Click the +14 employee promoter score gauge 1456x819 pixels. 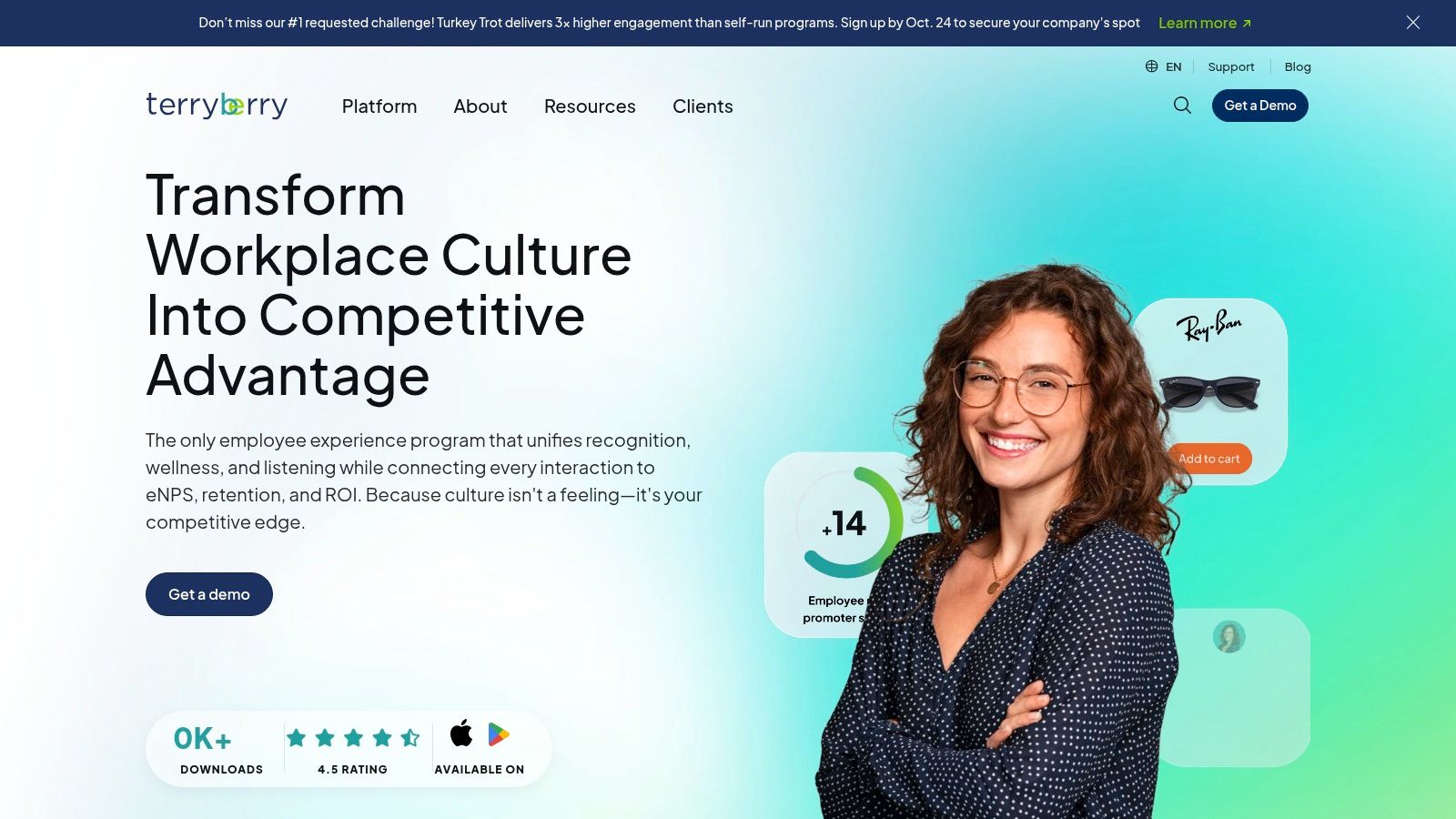(x=848, y=523)
